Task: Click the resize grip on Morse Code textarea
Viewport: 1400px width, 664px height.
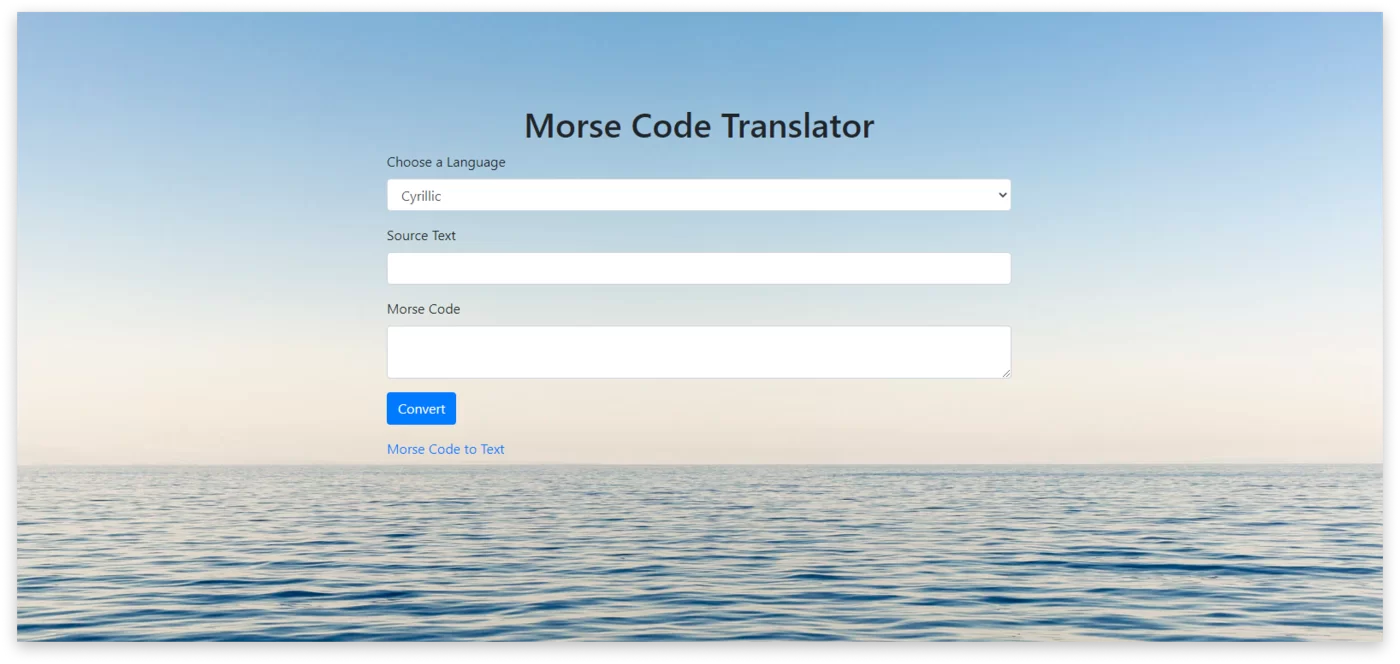Action: pos(1006,373)
